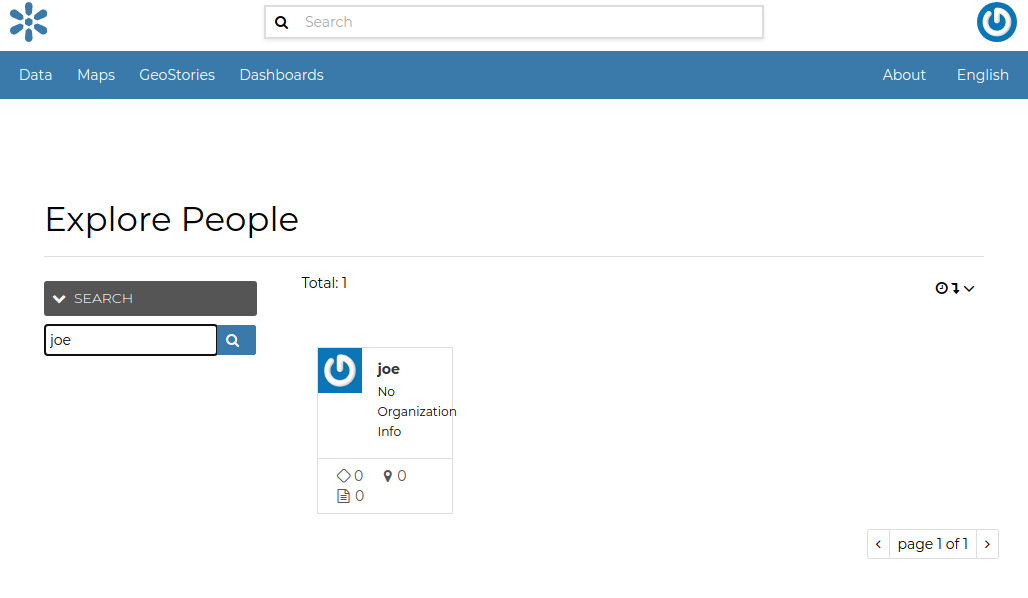The height and width of the screenshot is (598, 1028).
Task: Click the GeoNode logo in the header
Action: (x=28, y=22)
